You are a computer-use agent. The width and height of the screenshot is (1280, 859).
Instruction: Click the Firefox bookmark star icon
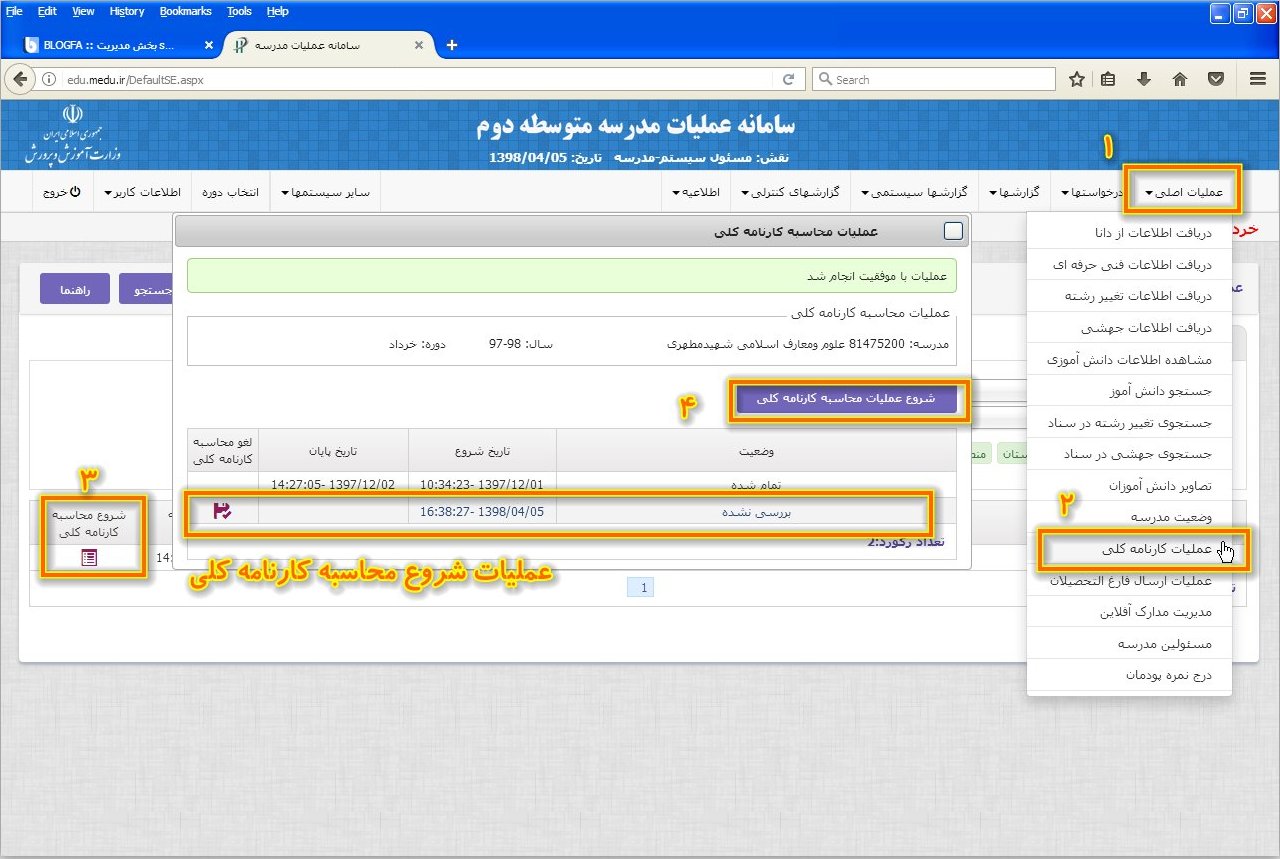1077,79
